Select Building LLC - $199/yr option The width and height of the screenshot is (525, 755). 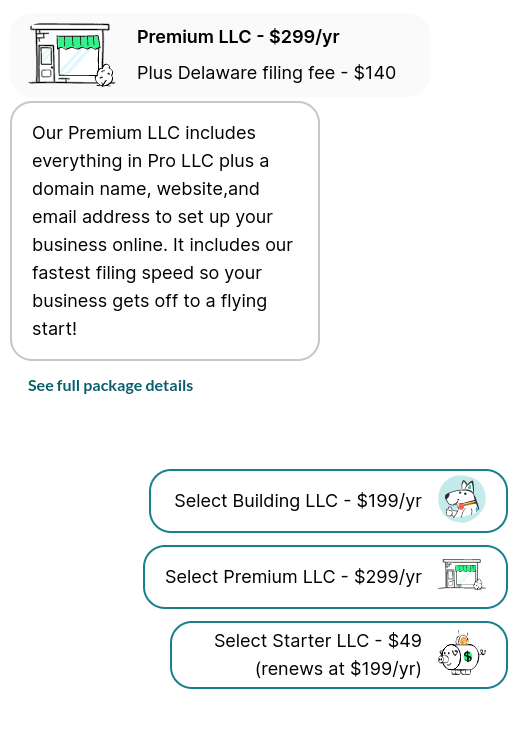coord(328,501)
